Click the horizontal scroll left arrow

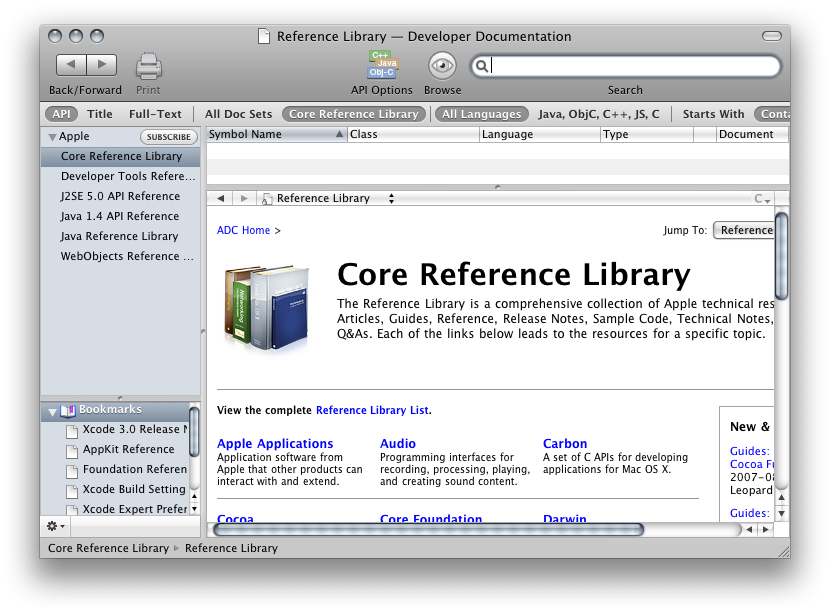(x=750, y=529)
